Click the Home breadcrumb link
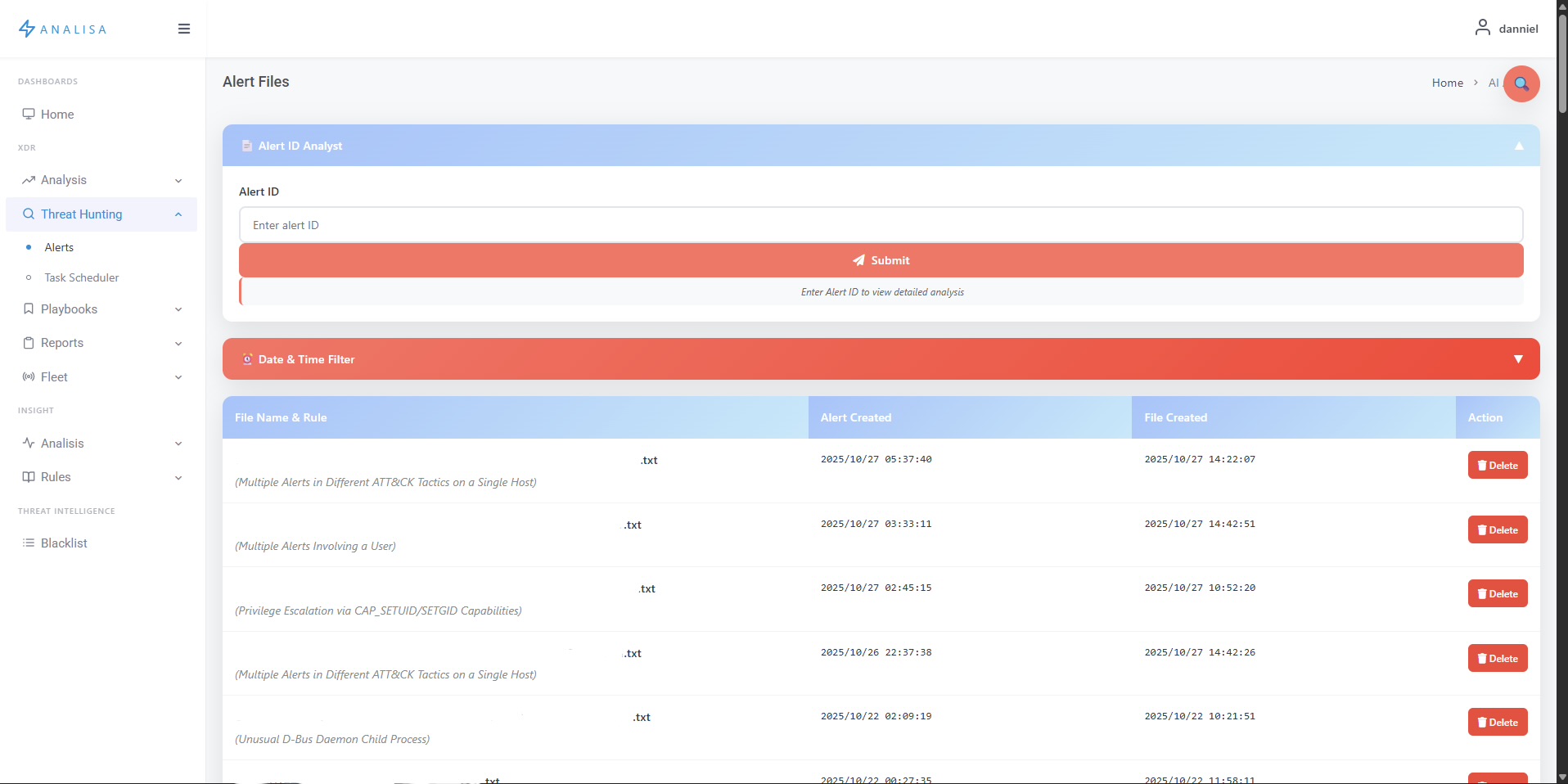 point(1447,83)
